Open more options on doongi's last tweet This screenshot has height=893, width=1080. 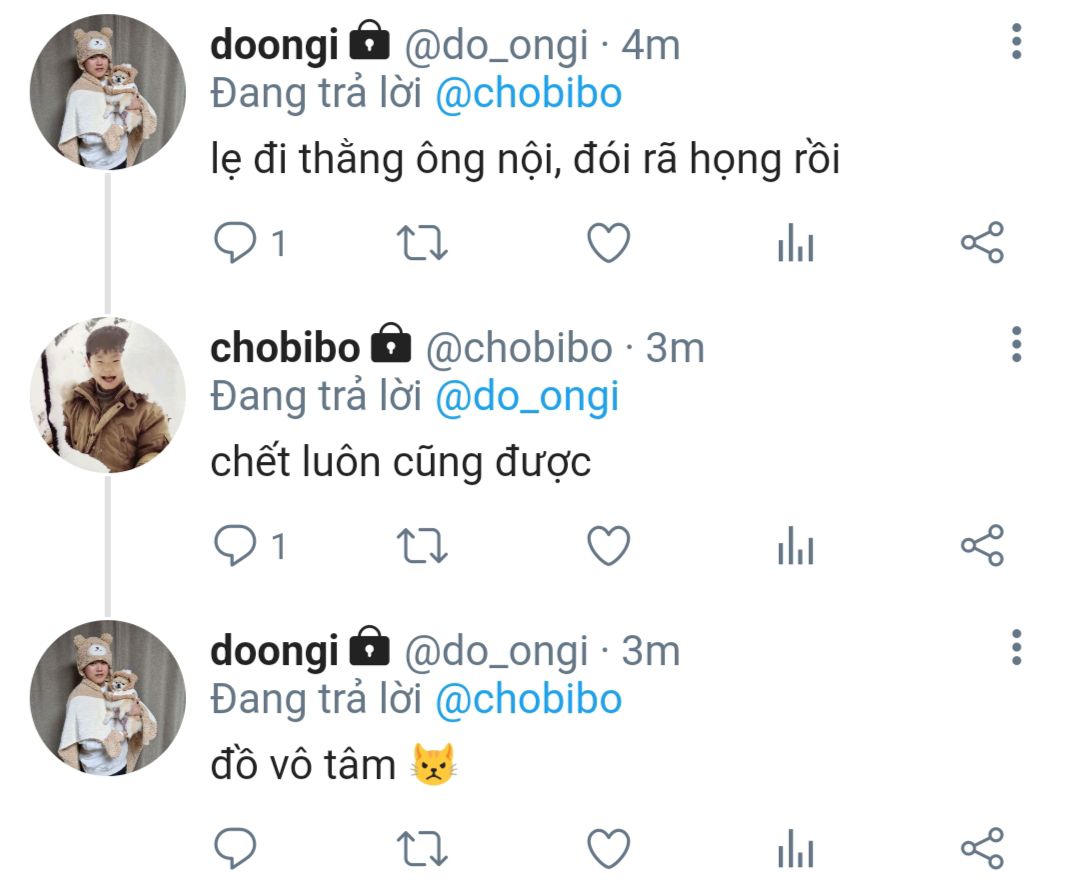[1016, 647]
